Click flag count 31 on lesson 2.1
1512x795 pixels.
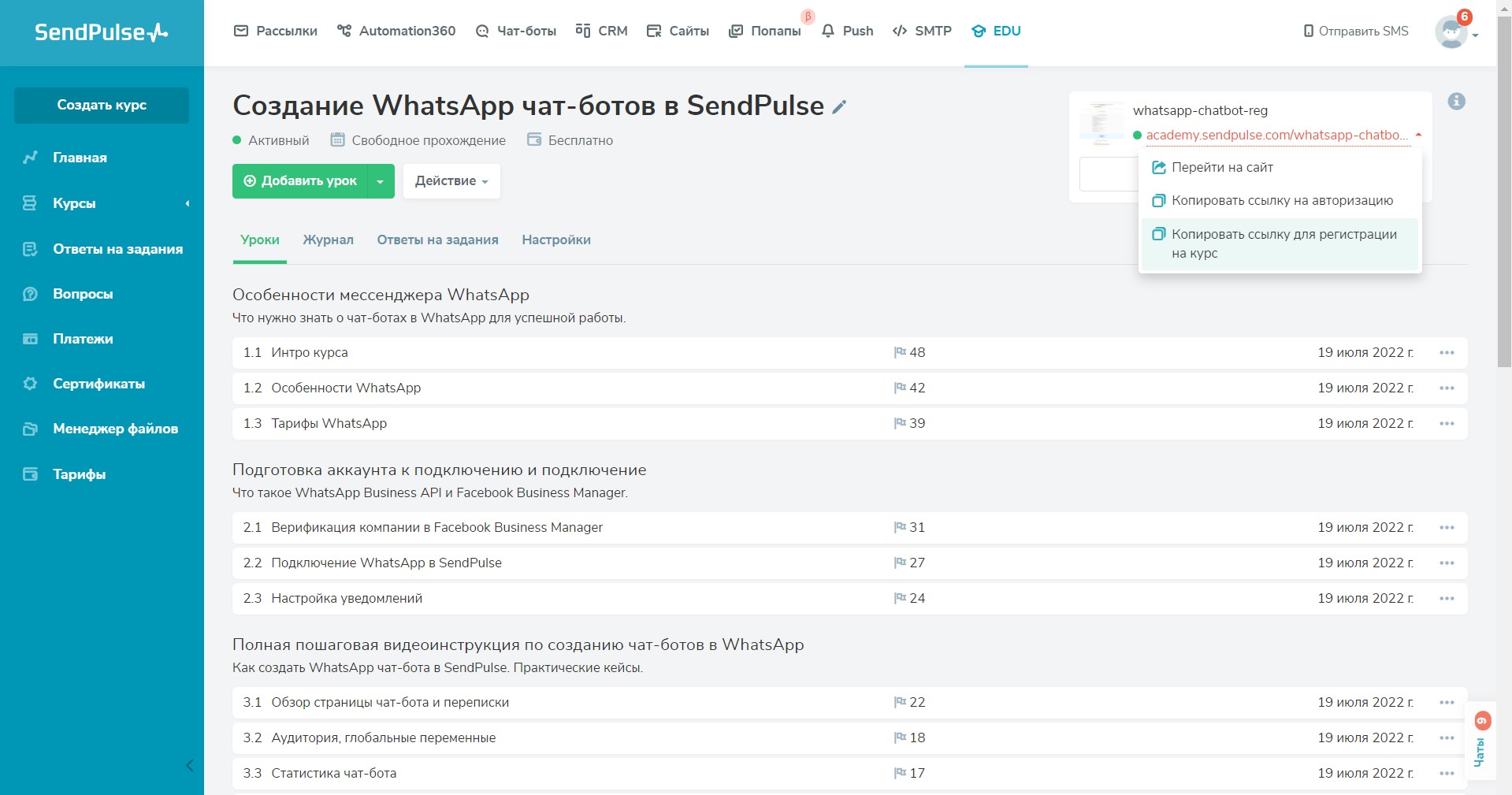click(x=910, y=527)
